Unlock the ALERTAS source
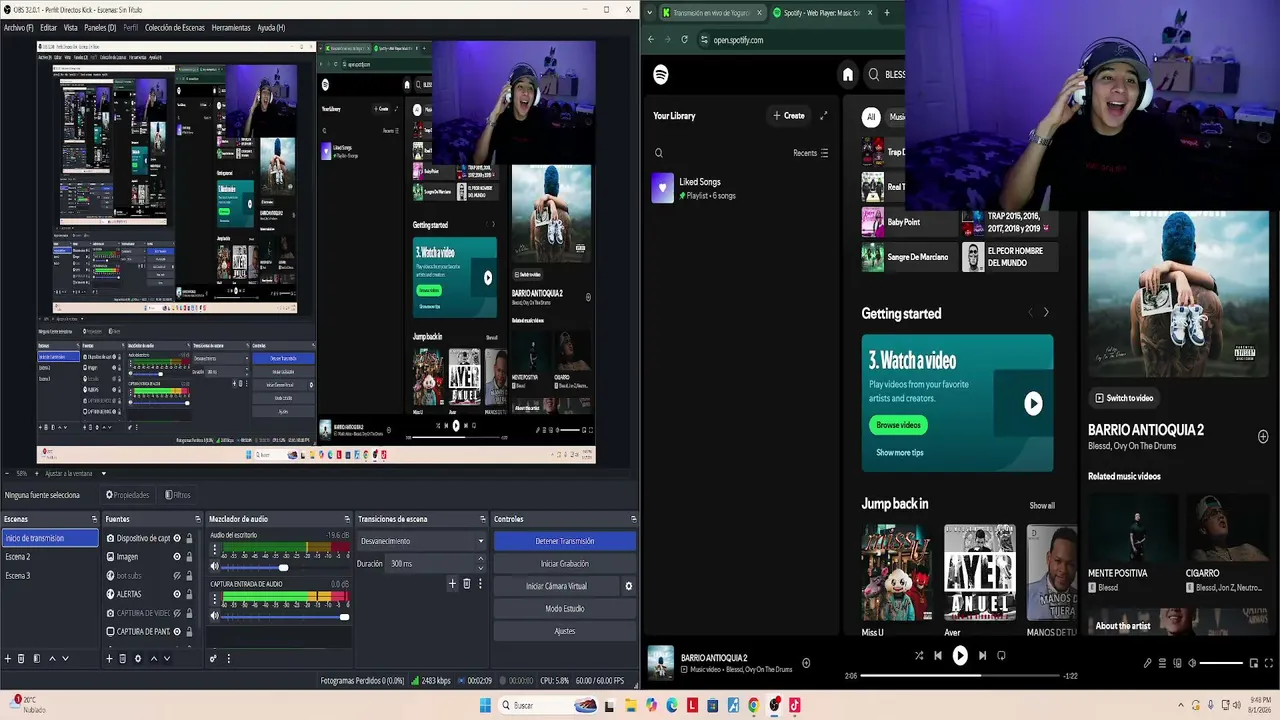The height and width of the screenshot is (720, 1280). click(189, 594)
